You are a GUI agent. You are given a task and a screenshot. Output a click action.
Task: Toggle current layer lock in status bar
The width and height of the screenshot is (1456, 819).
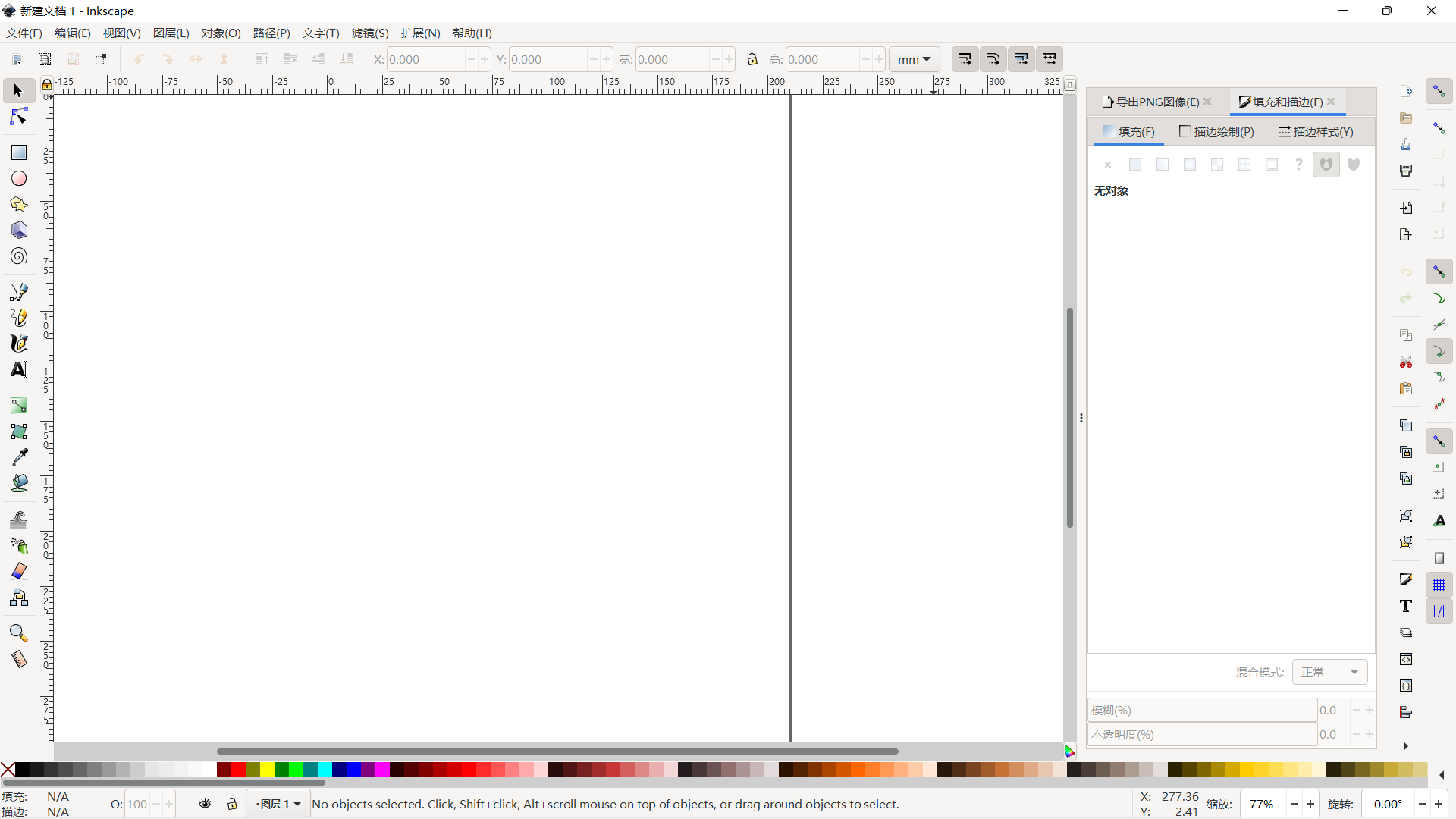coord(232,804)
